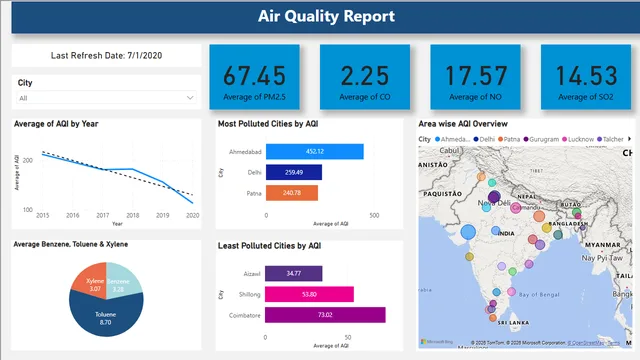Viewport: 640px width, 360px height.
Task: Click the Ahmedabad bar showing 452.12
Action: tap(315, 151)
